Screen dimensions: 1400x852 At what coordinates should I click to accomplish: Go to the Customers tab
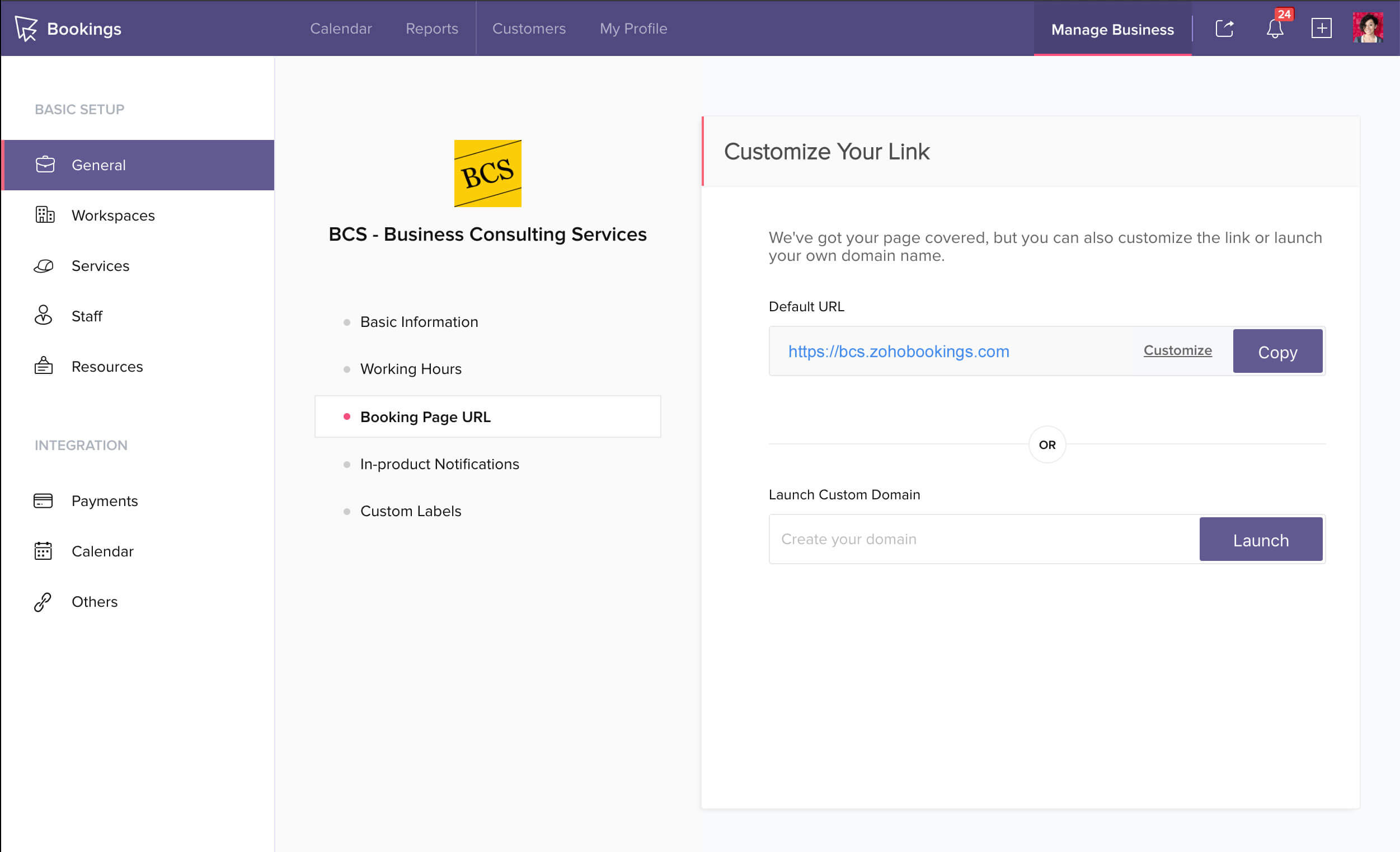(528, 29)
